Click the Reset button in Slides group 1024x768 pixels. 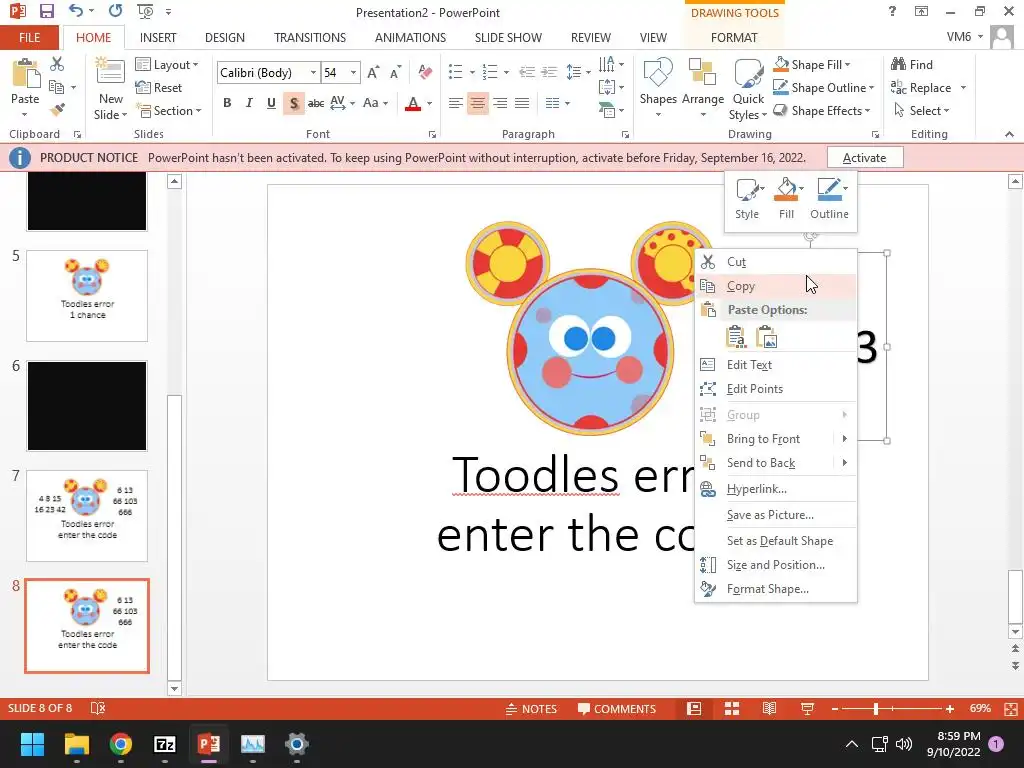tap(159, 88)
